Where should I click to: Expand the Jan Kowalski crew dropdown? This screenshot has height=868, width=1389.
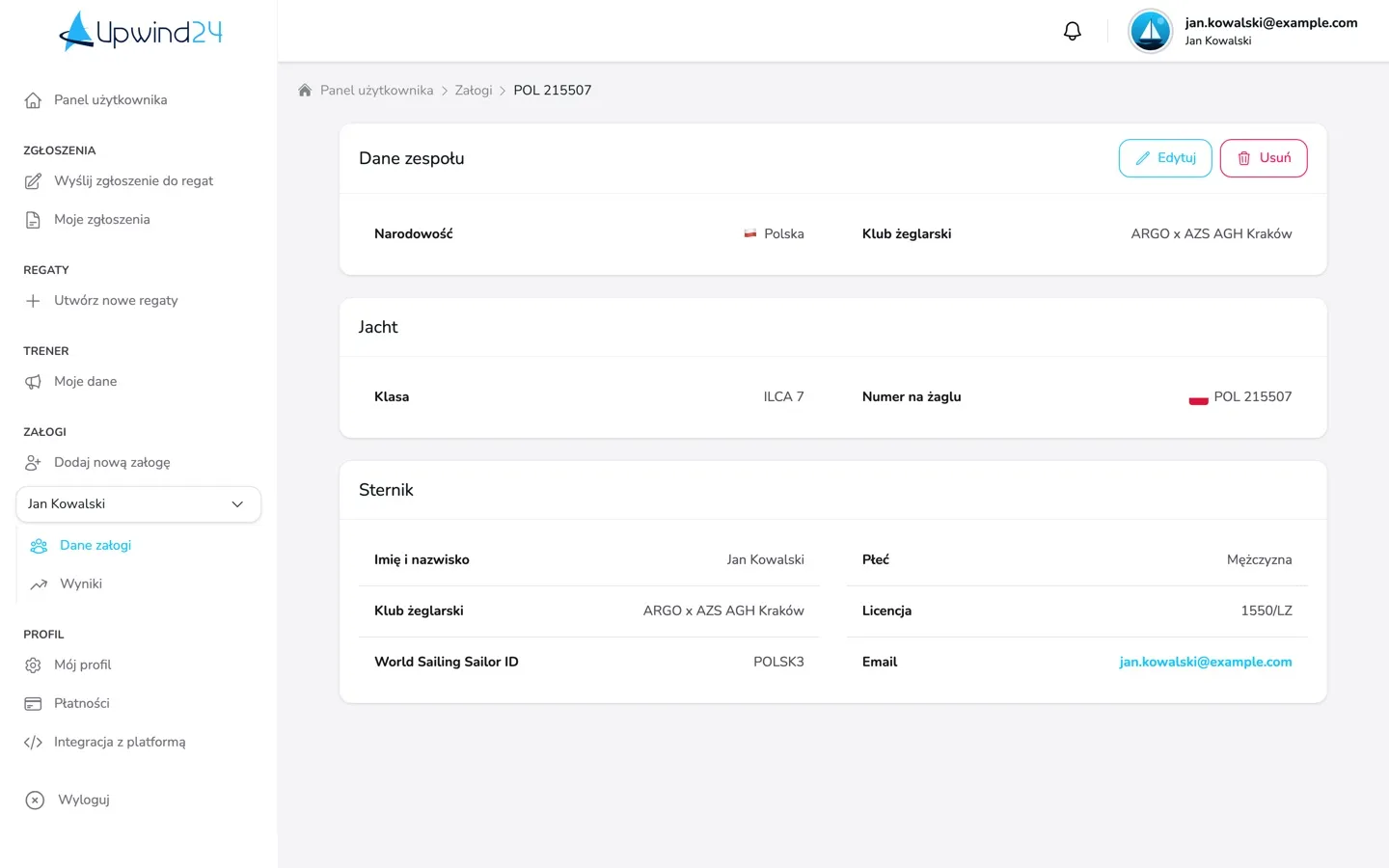click(139, 504)
